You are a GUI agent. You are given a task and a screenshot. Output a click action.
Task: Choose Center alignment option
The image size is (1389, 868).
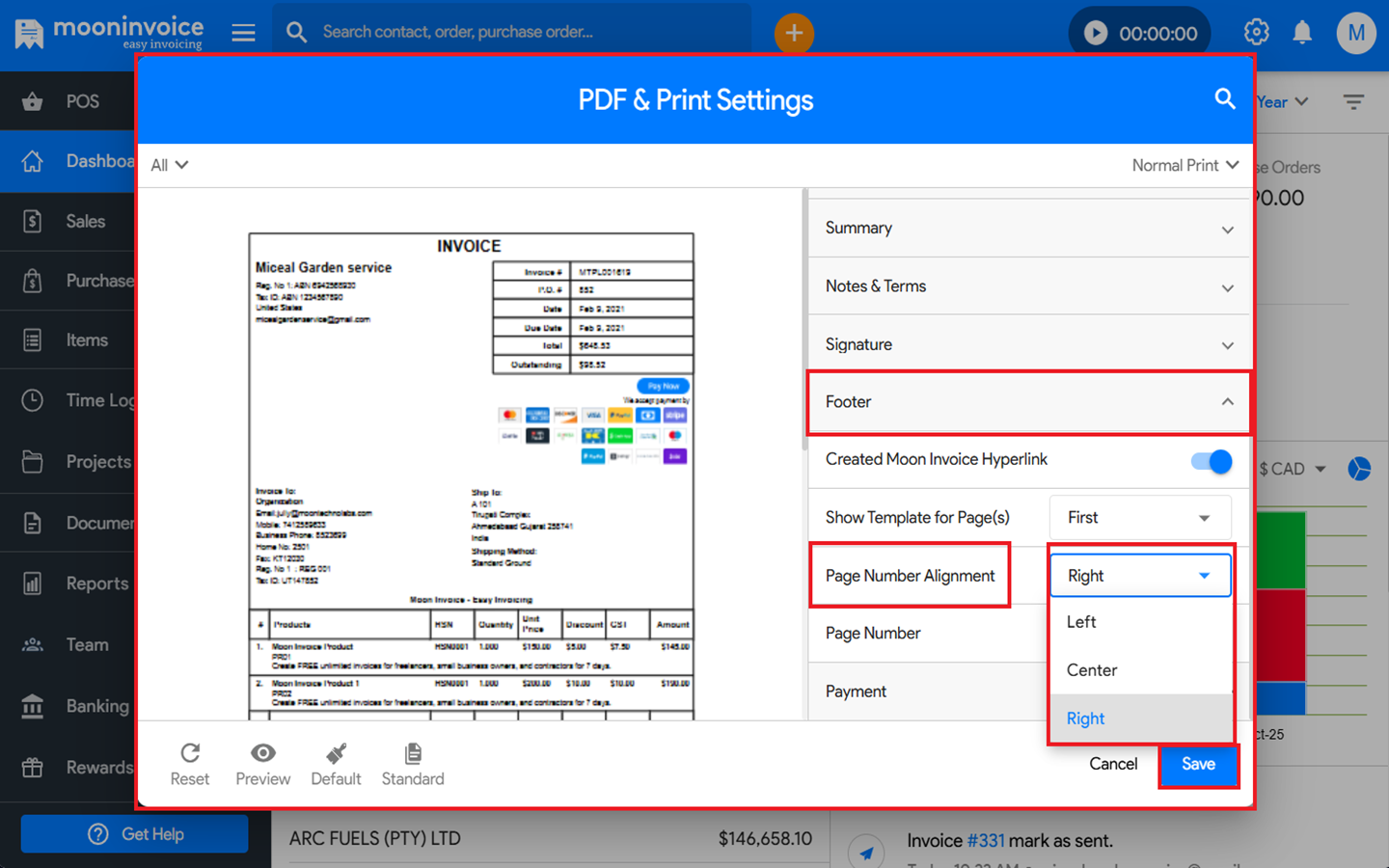pos(1092,670)
